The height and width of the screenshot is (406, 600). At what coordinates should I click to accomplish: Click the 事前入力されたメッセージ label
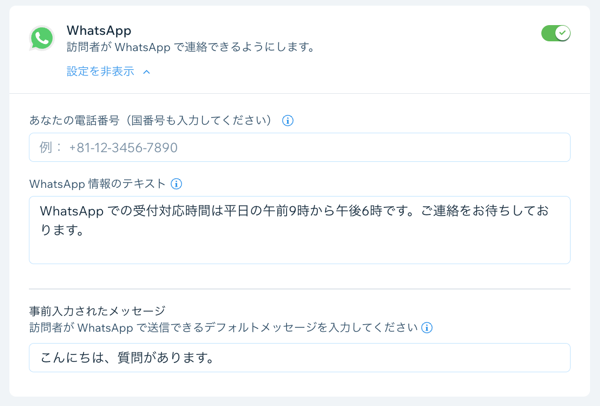[x=97, y=311]
